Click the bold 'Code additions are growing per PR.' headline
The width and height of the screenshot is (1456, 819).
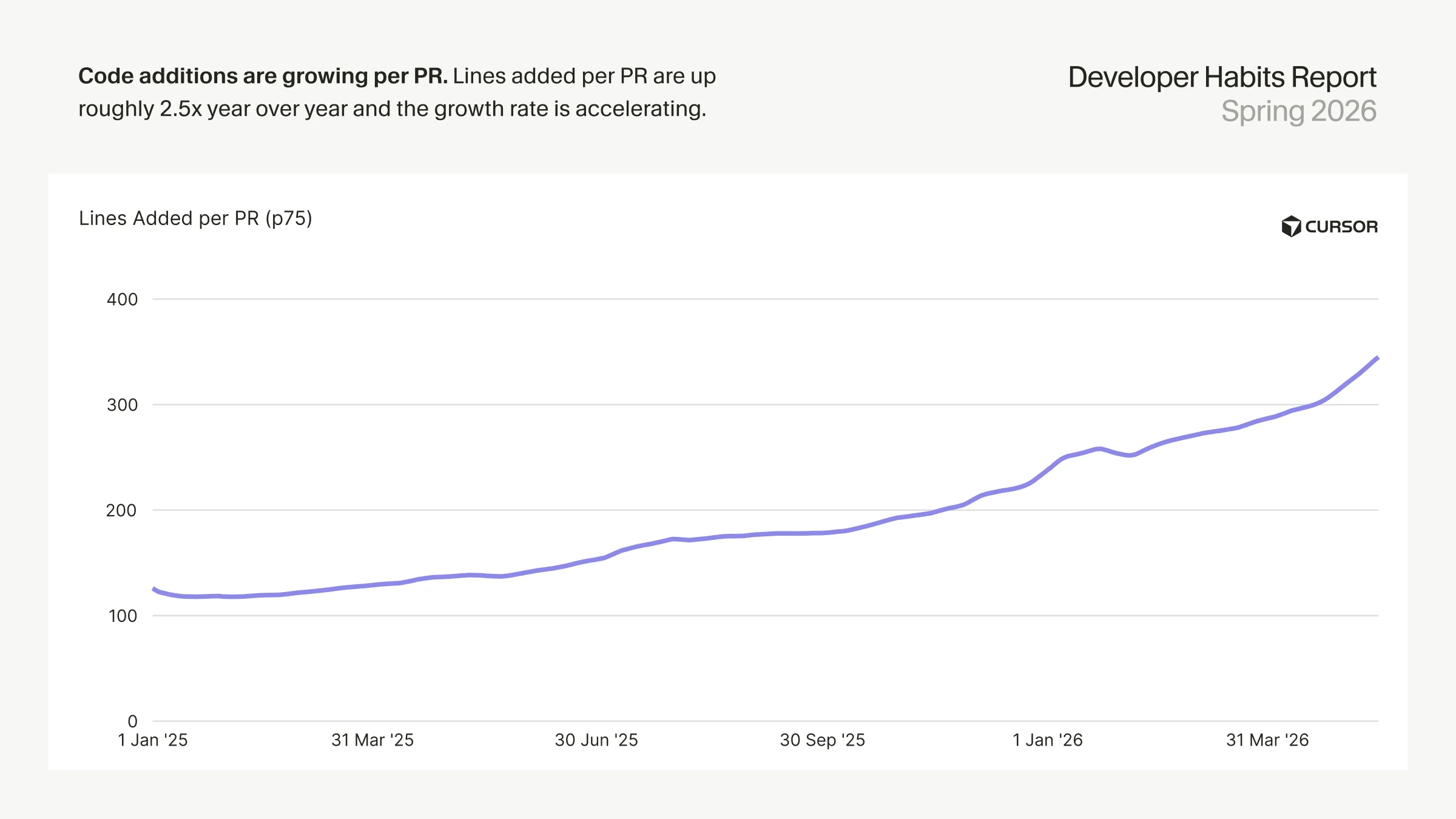point(263,76)
